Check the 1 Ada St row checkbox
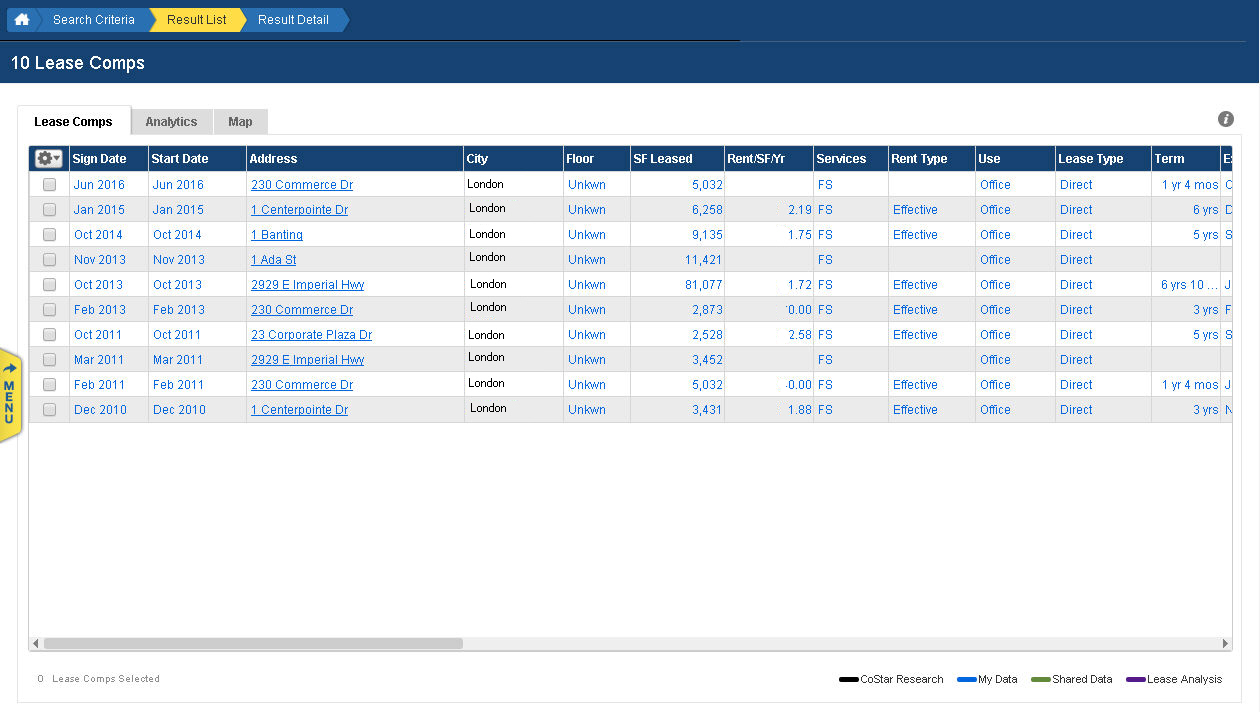This screenshot has height=712, width=1260. (x=48, y=259)
